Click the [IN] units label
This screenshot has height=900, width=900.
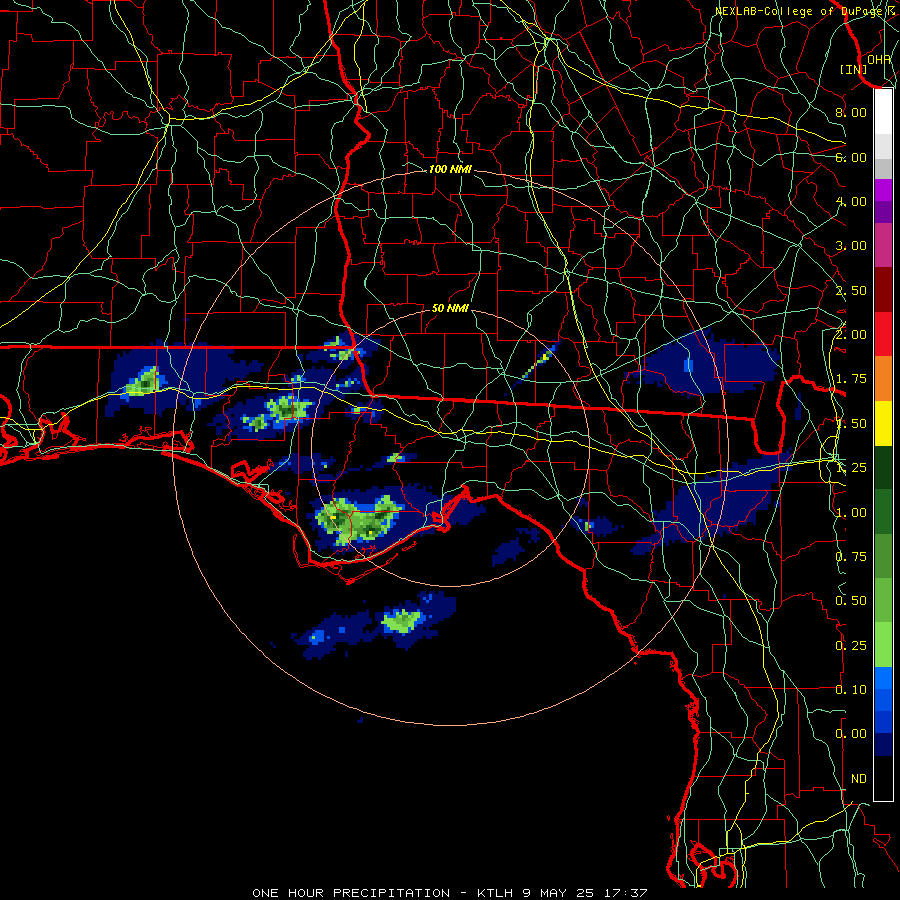[x=853, y=69]
